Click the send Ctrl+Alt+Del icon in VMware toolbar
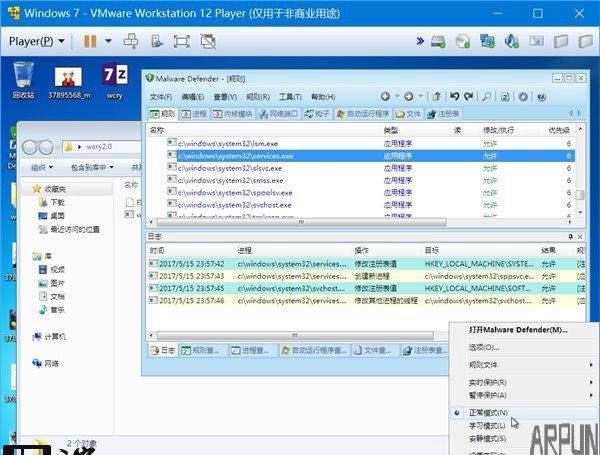 (x=130, y=41)
